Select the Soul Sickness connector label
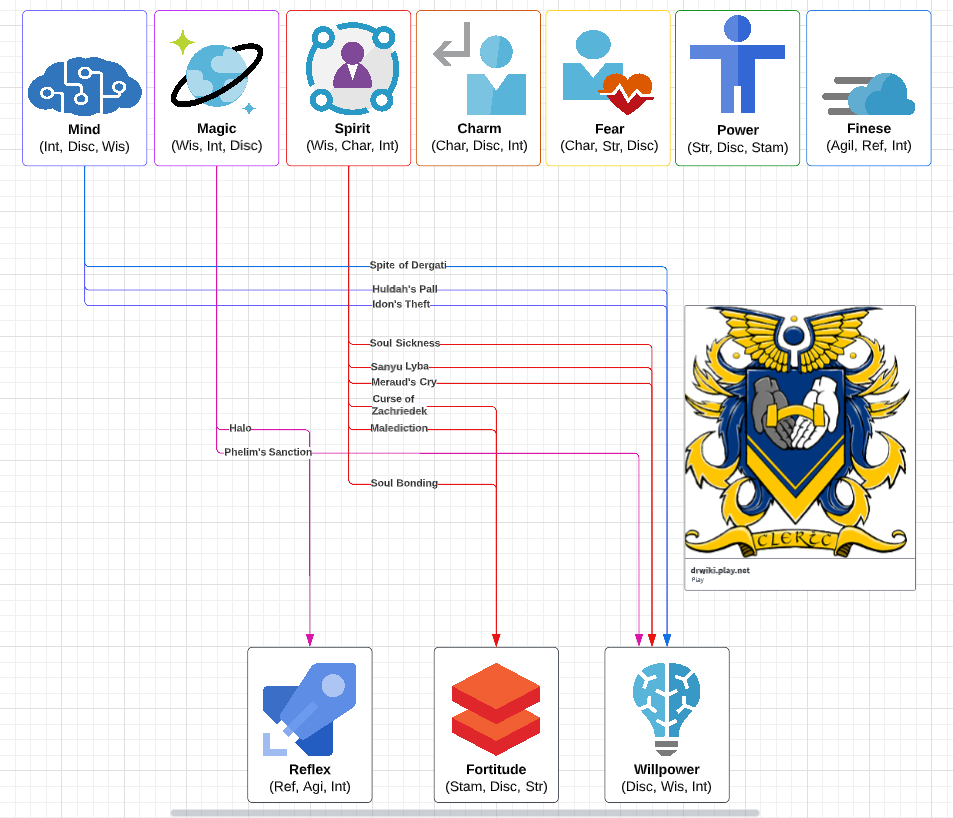 [404, 343]
